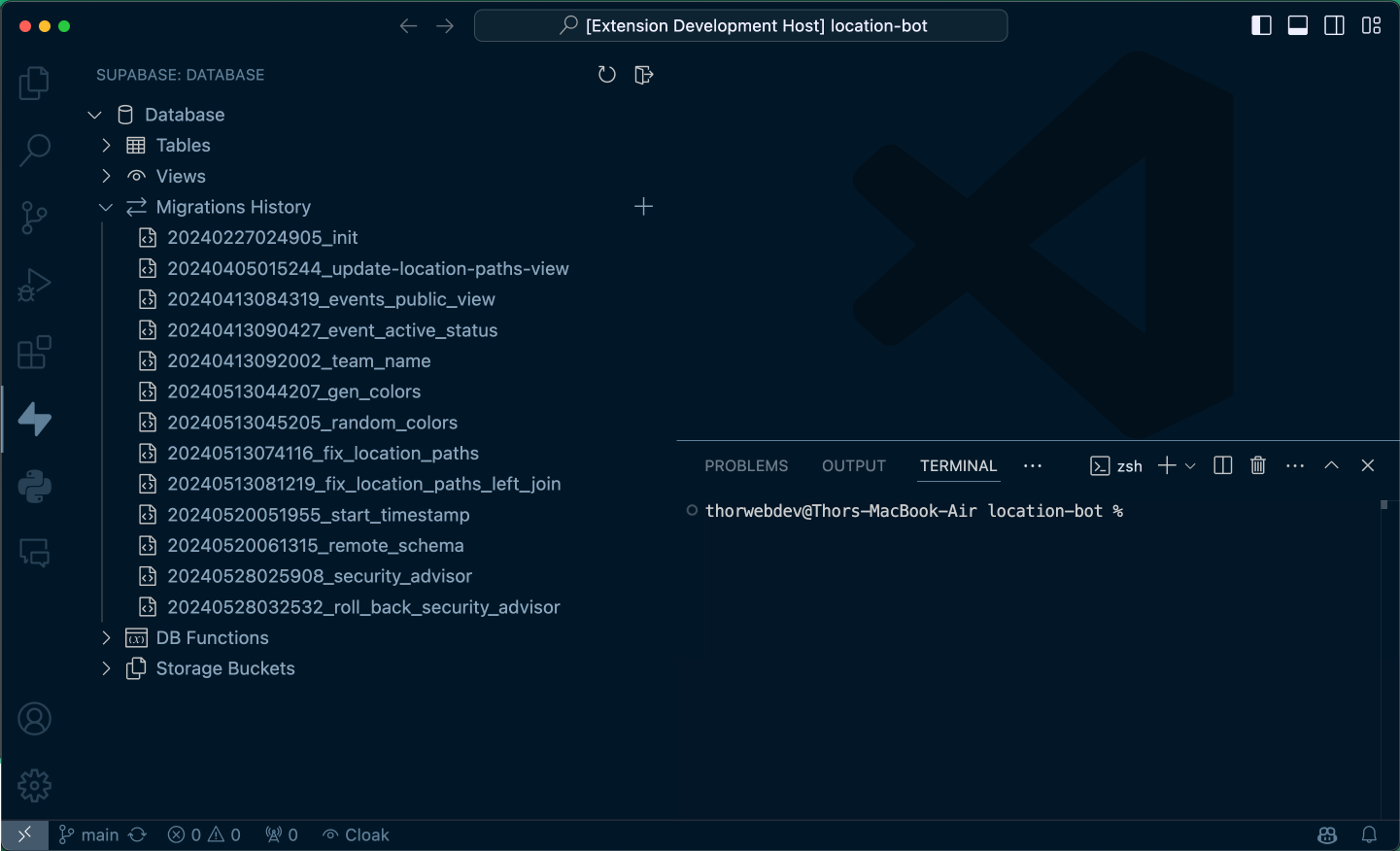Viewport: 1400px width, 851px height.
Task: Open the Accounts menu
Action: (x=34, y=719)
